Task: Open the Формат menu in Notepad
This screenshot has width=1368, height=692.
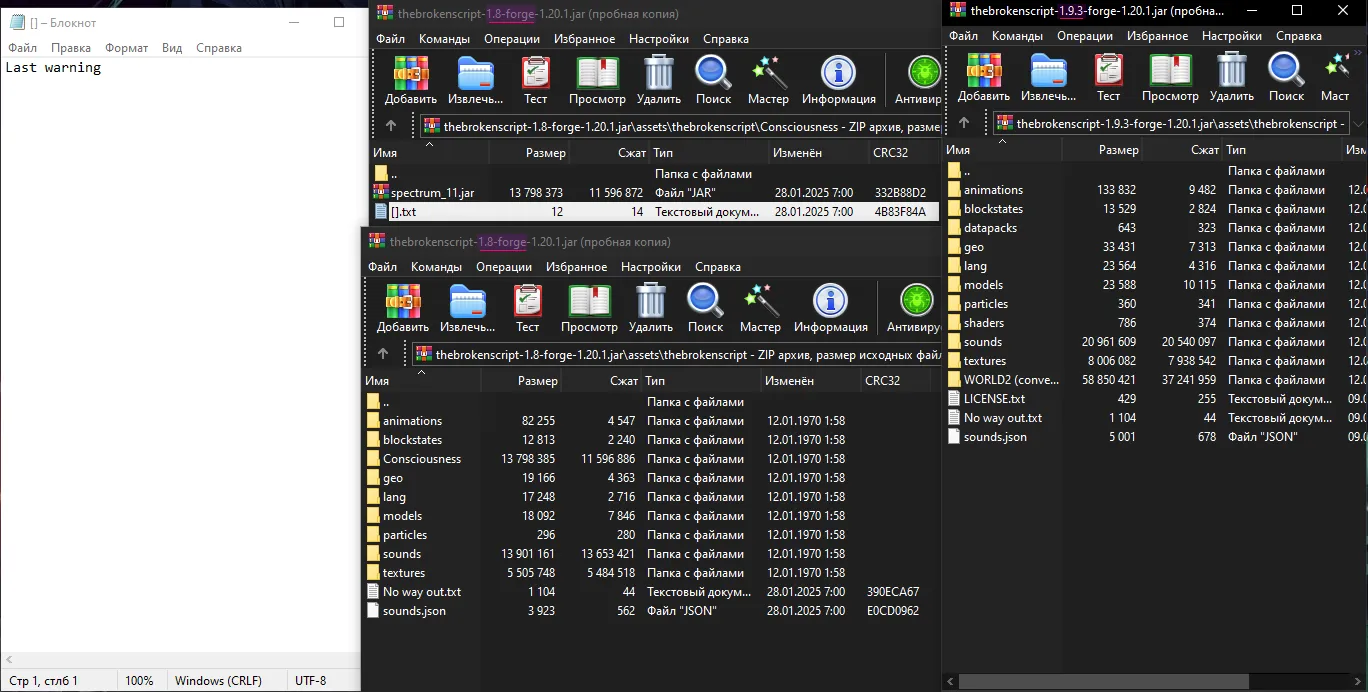Action: [x=126, y=47]
